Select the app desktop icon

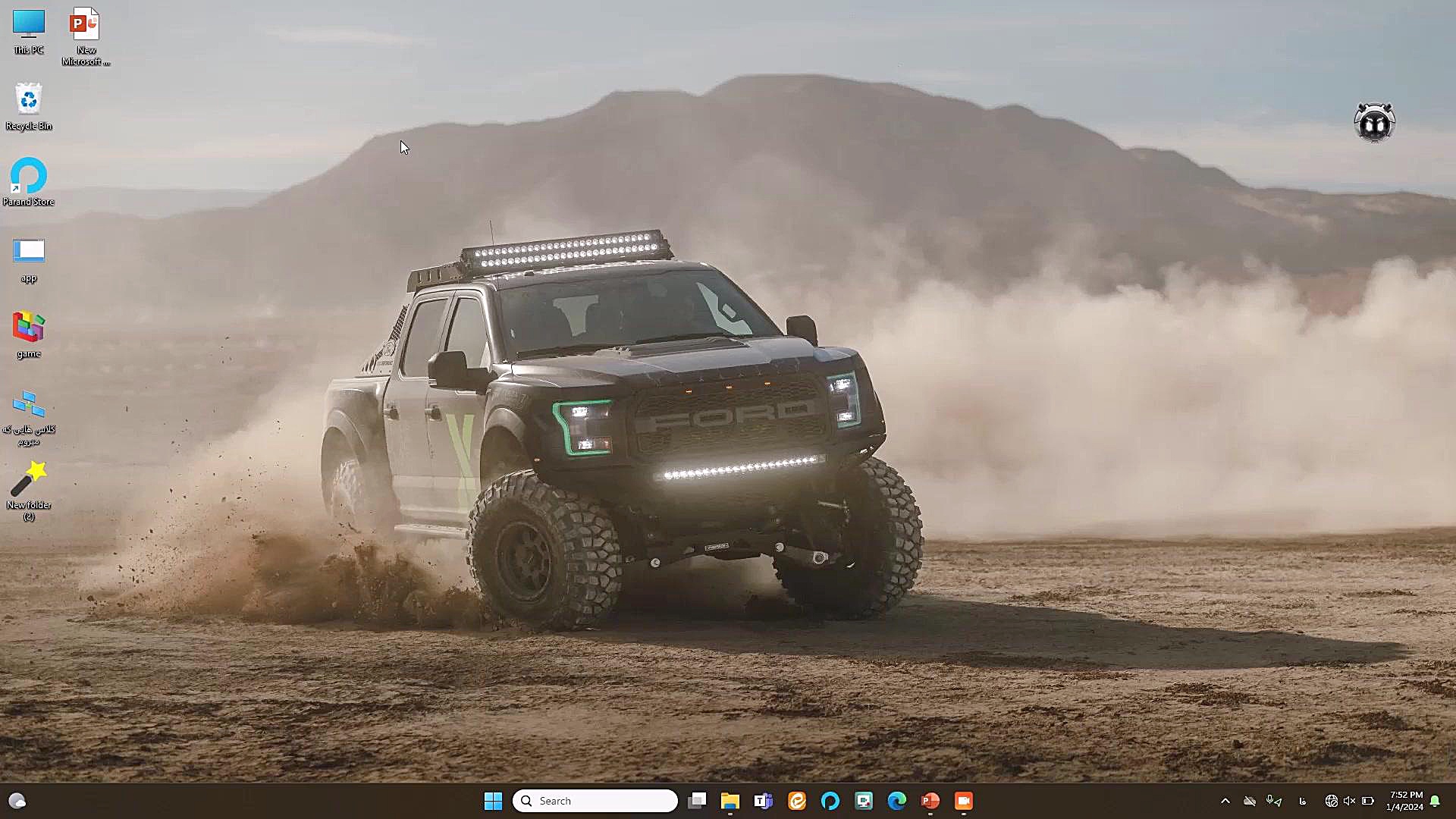pos(29,260)
